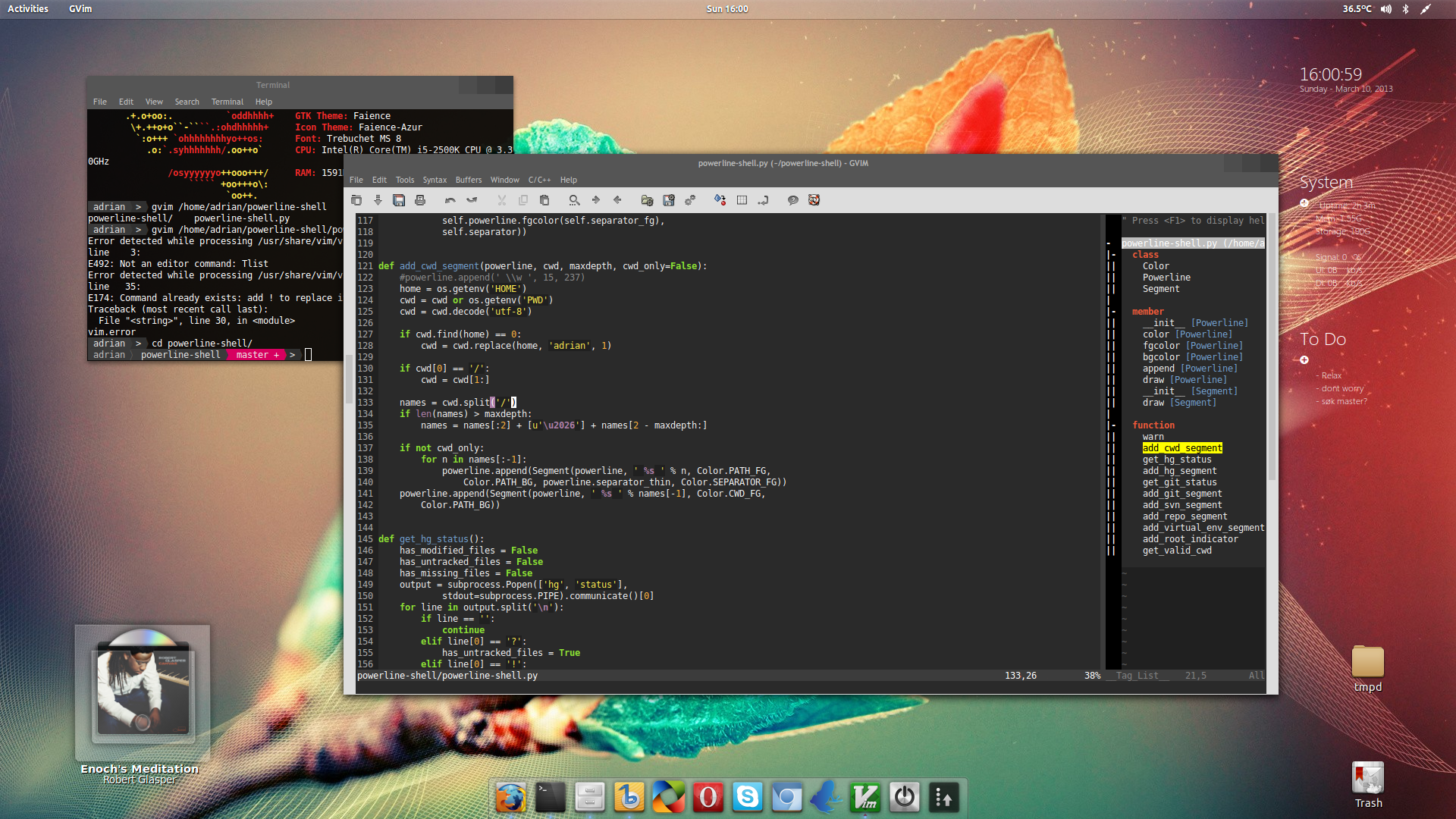The width and height of the screenshot is (1456, 819).
Task: Launch Firefox from the dock
Action: pyautogui.click(x=511, y=797)
